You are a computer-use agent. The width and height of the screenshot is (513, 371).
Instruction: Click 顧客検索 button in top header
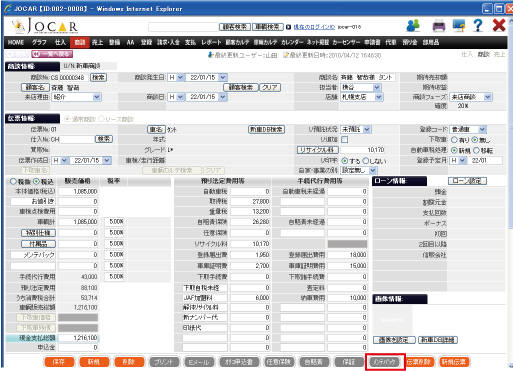[x=235, y=27]
